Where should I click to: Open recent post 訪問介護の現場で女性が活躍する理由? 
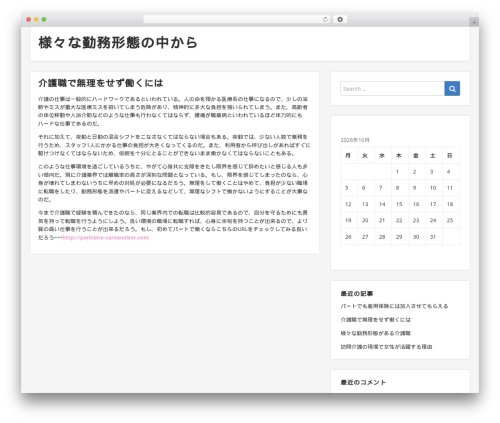pyautogui.click(x=386, y=347)
